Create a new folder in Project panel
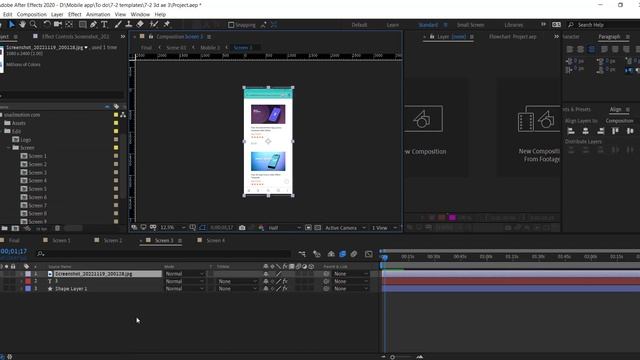The image size is (640, 360). click(4, 228)
